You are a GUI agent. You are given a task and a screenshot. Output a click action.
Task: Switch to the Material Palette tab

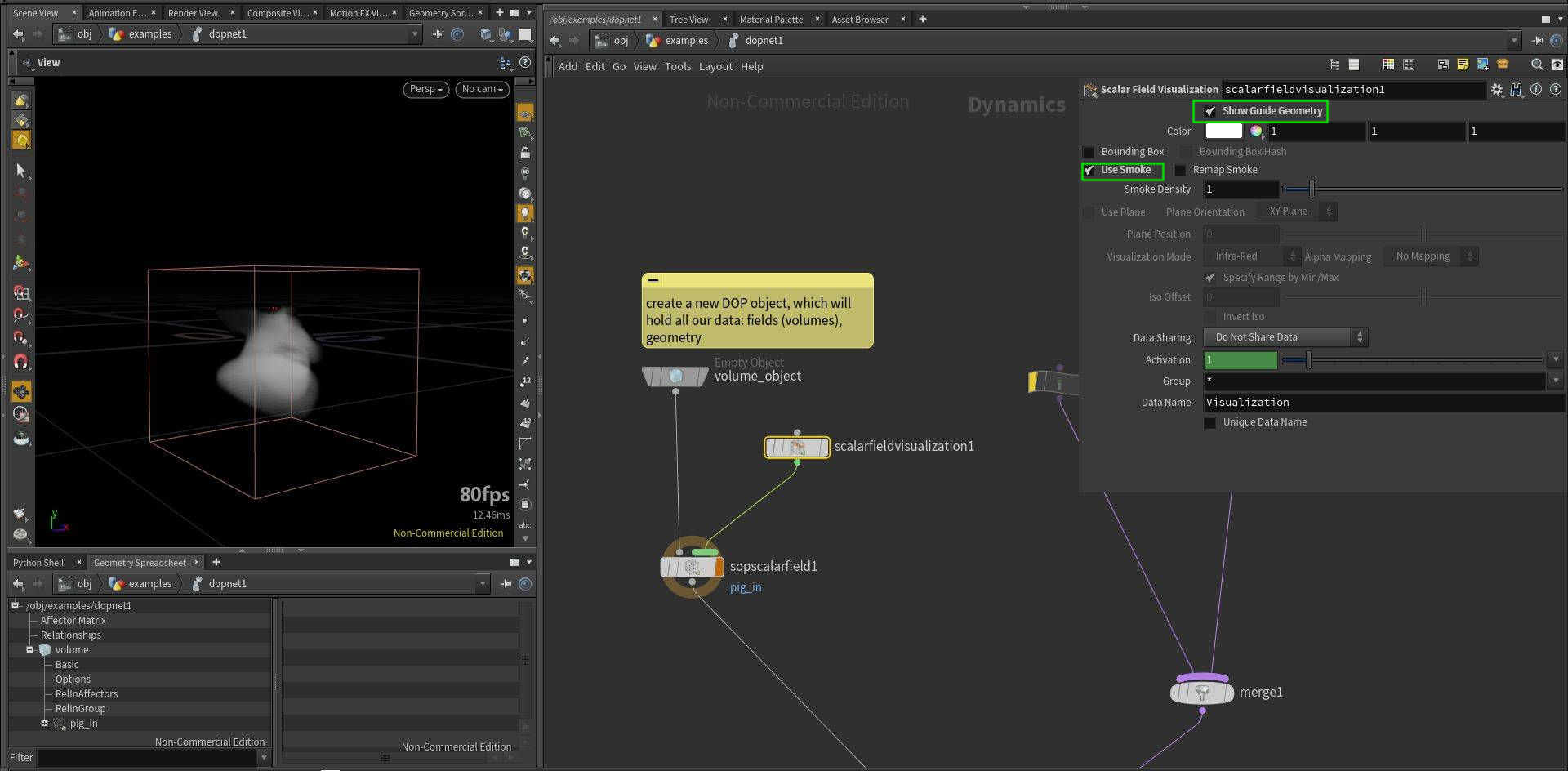pos(770,19)
